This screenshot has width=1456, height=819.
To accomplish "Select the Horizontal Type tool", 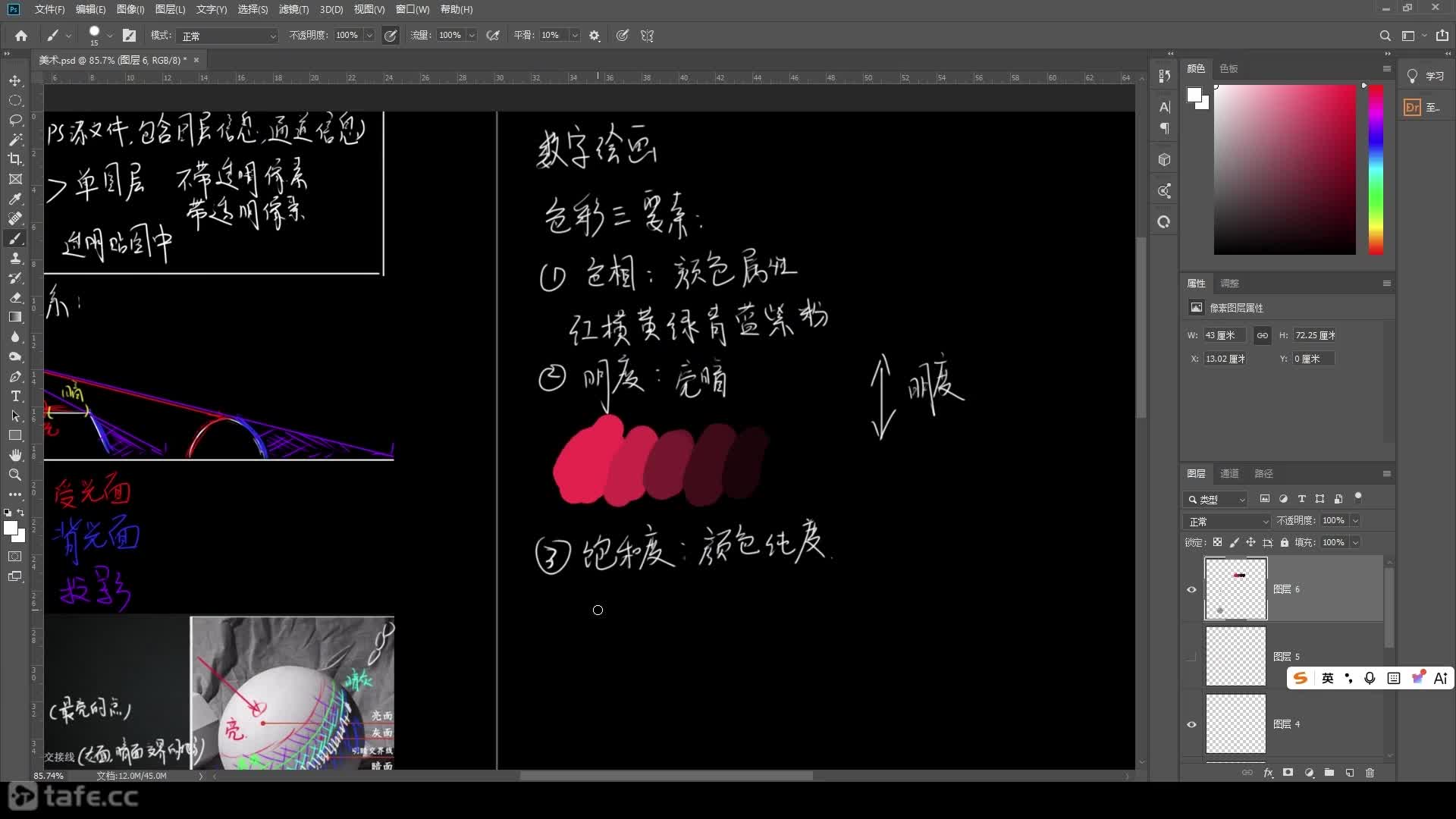I will [15, 396].
